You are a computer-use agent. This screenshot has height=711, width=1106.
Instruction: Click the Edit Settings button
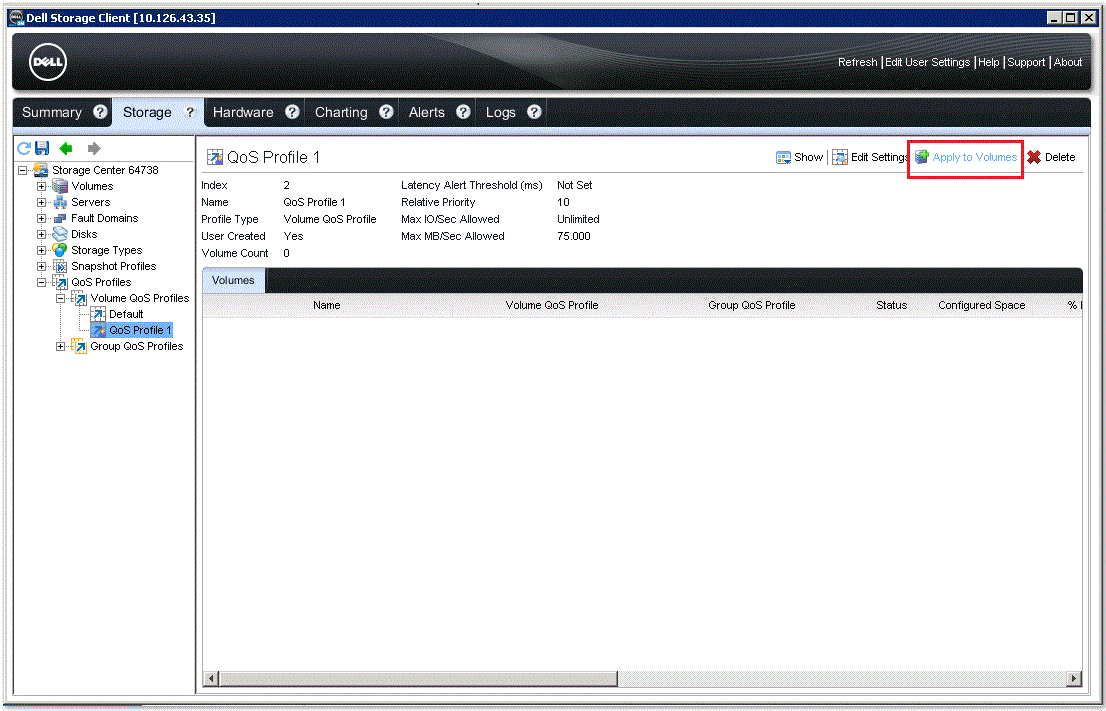point(870,157)
